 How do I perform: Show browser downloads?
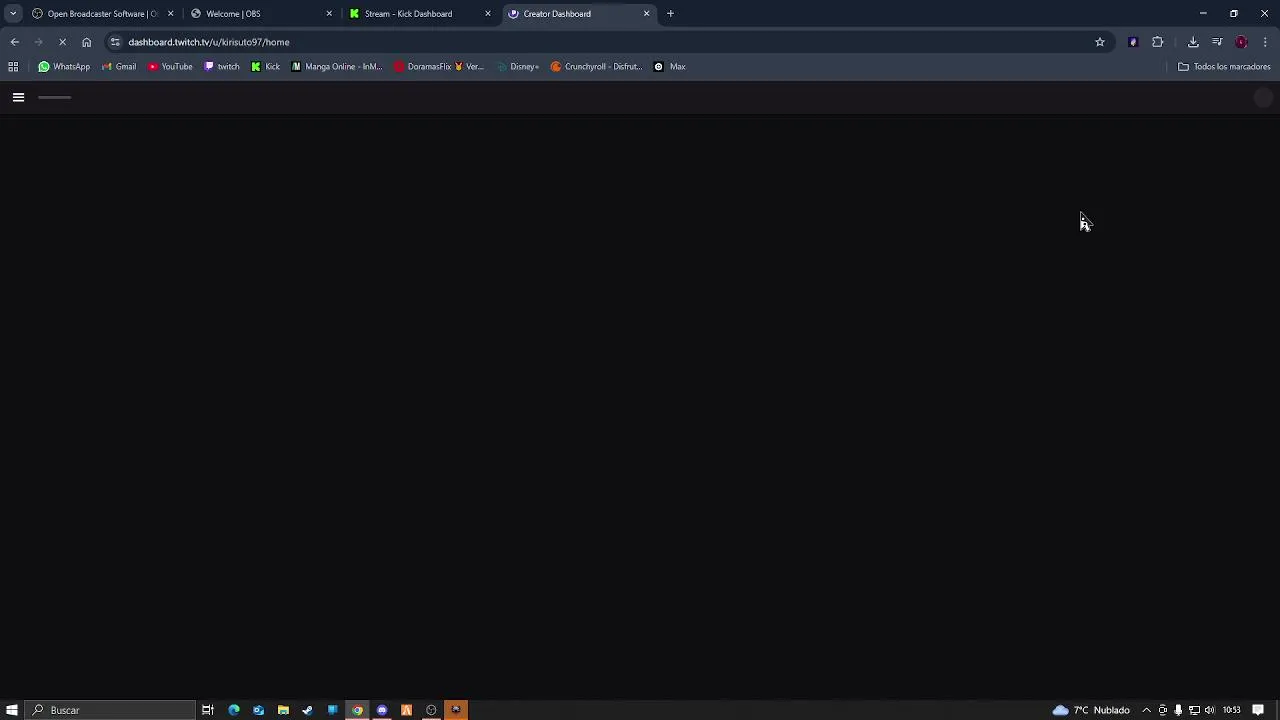[1193, 42]
